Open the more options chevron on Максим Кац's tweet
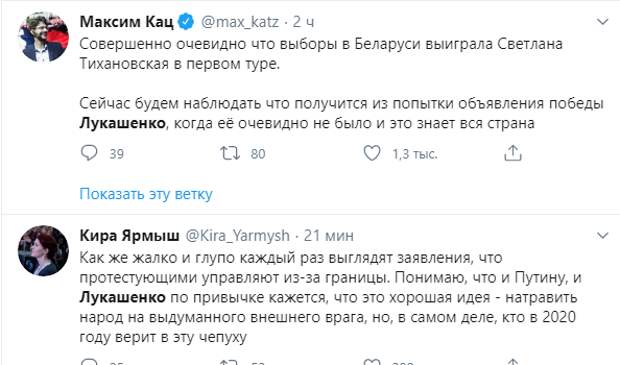Viewport: 620px width, 365px height. (x=602, y=21)
